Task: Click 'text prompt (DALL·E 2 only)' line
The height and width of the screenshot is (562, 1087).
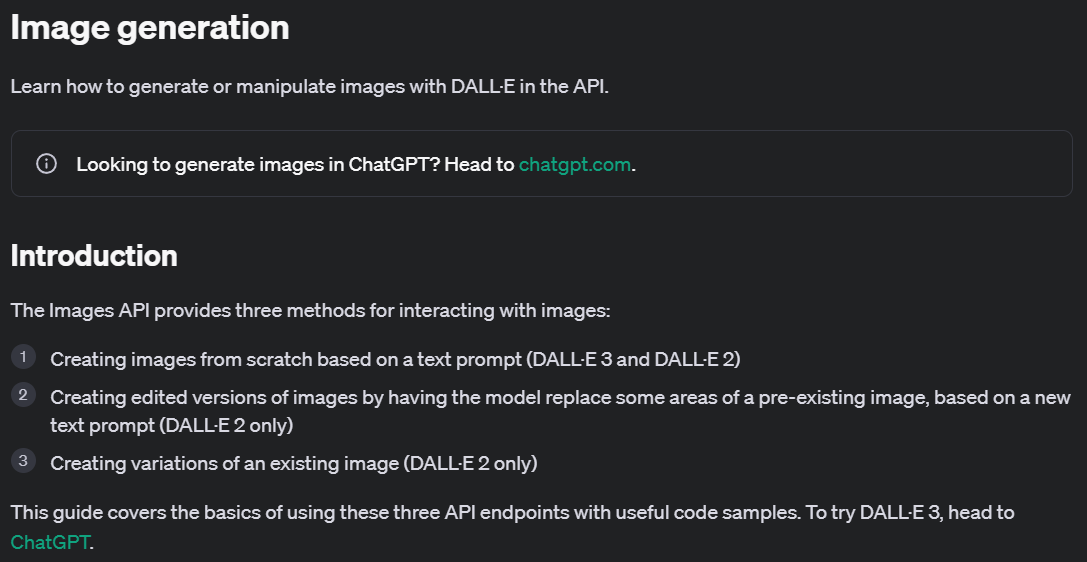Action: point(172,425)
